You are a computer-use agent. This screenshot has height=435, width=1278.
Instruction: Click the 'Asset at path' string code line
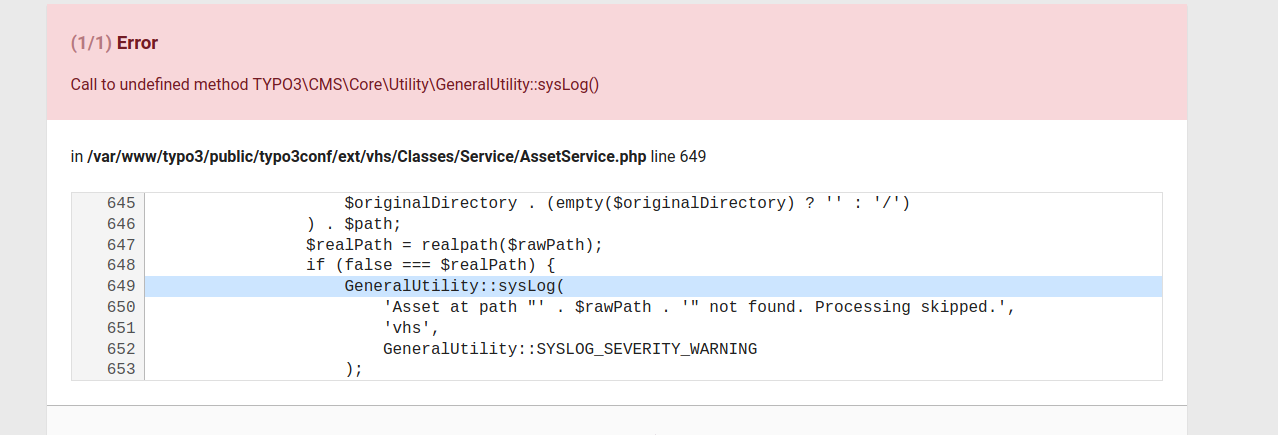coord(699,307)
